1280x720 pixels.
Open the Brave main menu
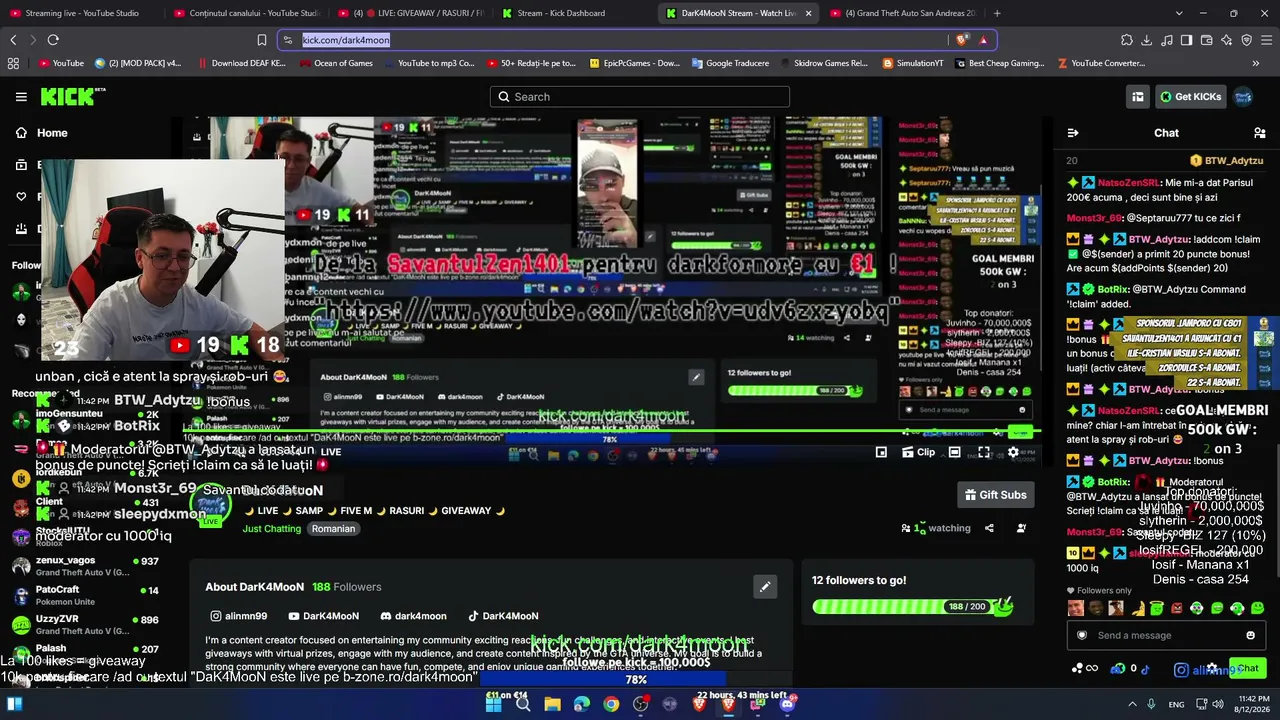tap(1267, 40)
